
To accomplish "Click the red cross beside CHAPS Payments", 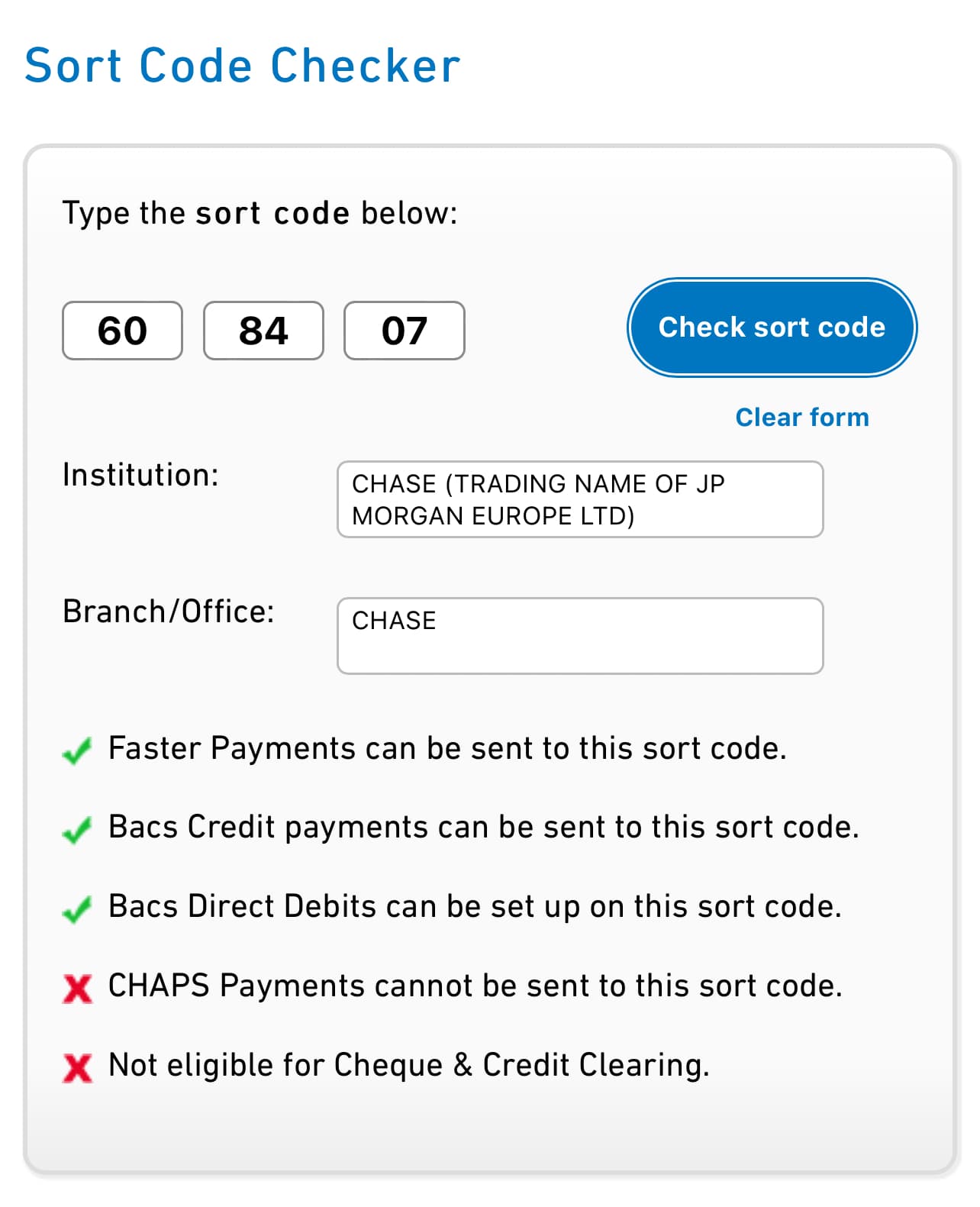I will click(77, 989).
